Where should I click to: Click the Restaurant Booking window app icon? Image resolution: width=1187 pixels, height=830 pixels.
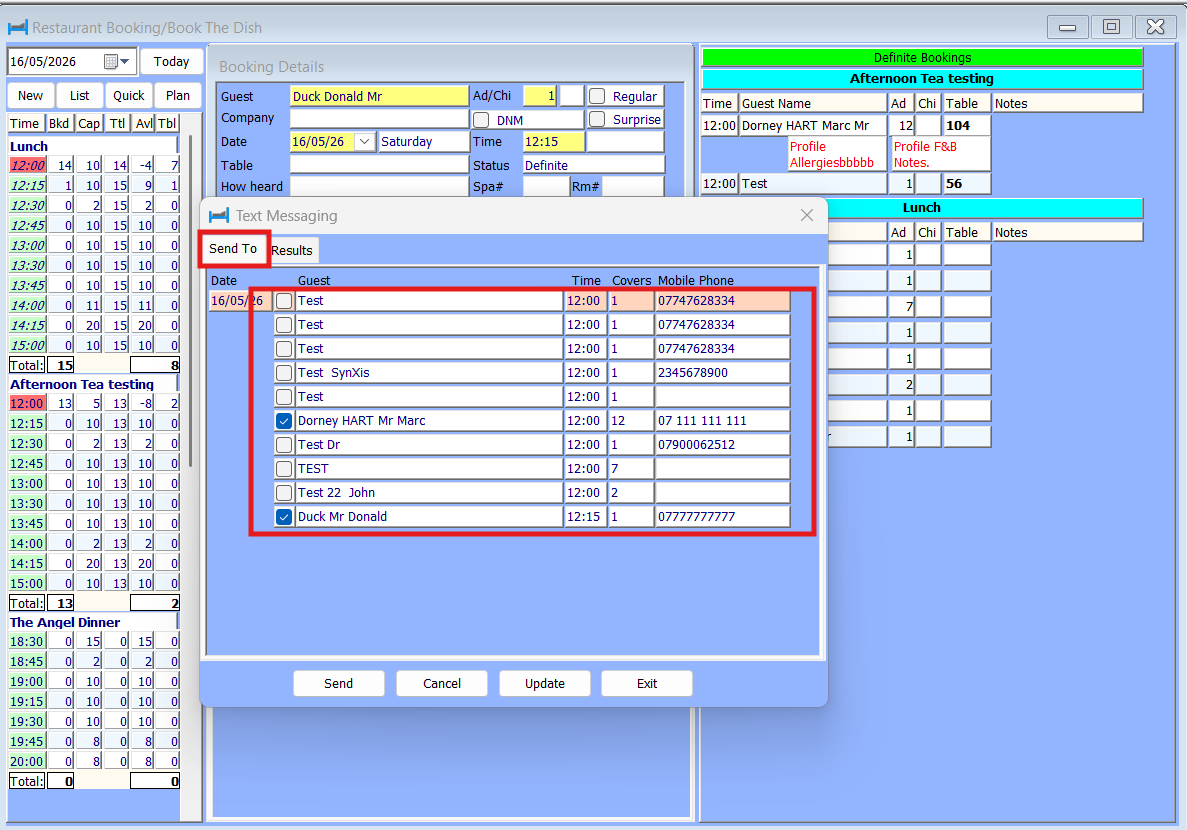(18, 28)
